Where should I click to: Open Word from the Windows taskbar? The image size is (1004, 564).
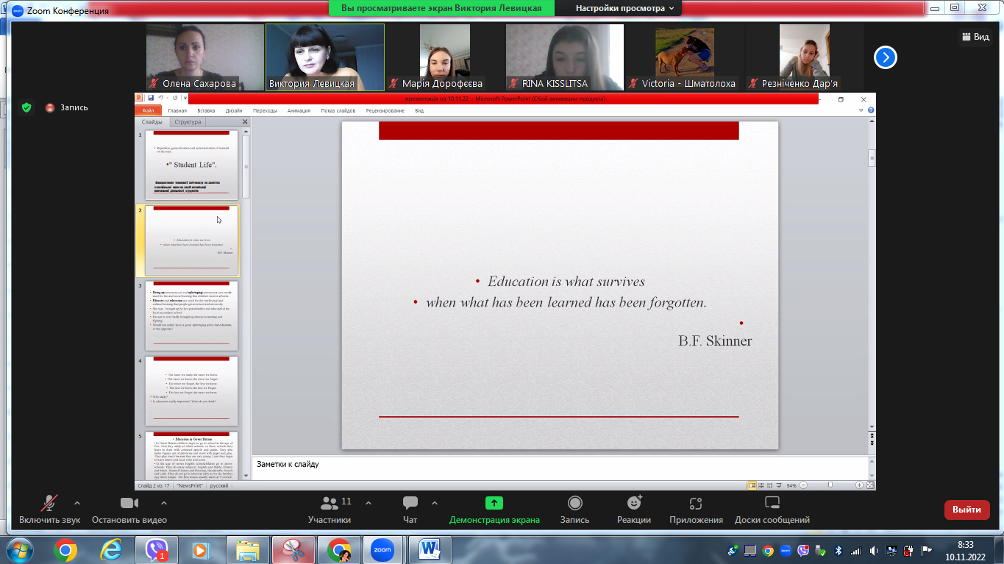point(430,549)
